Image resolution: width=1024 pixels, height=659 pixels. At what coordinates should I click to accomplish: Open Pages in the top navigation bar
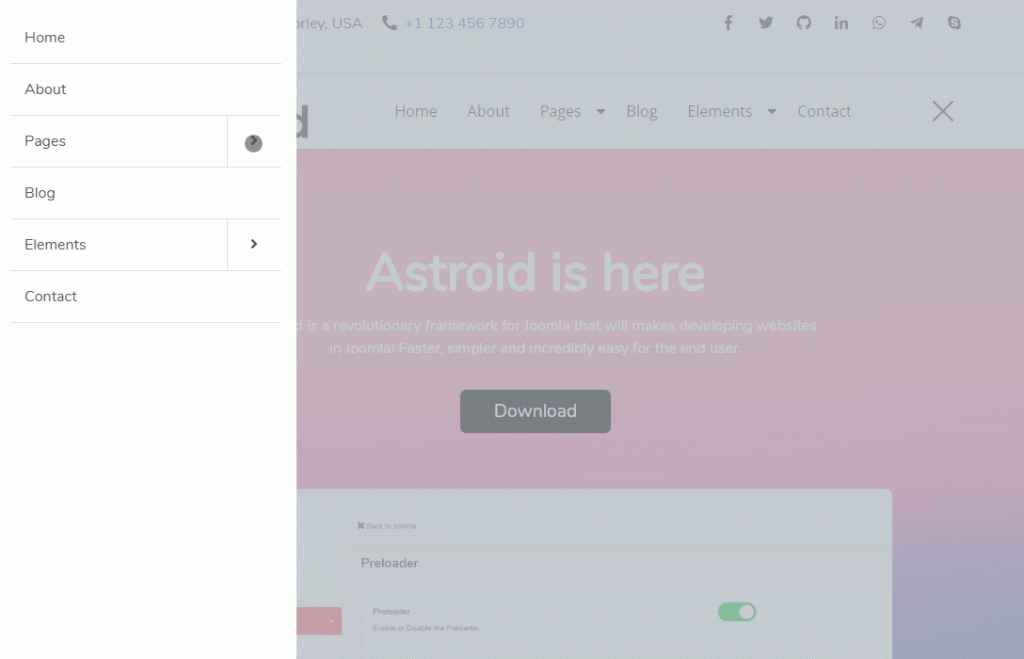(x=560, y=112)
